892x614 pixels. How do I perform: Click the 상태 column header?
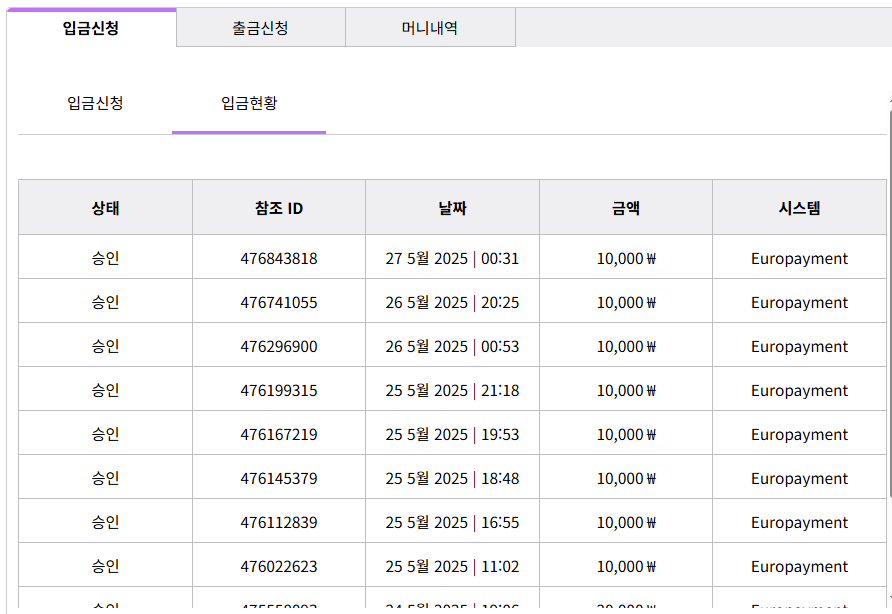coord(105,208)
